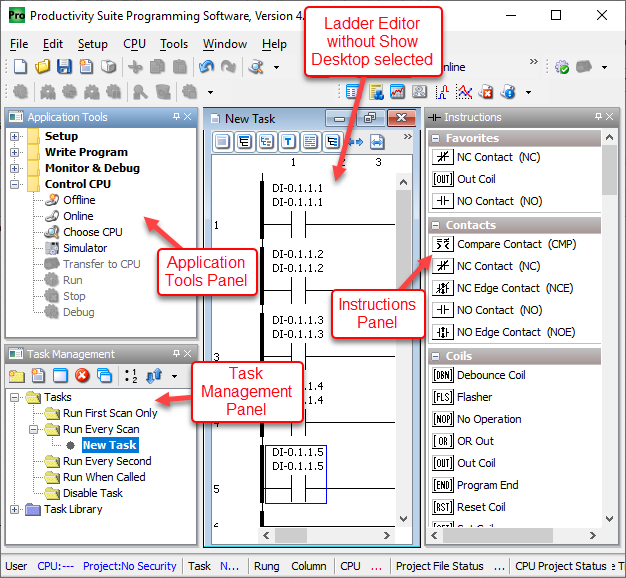Click the Save project toolbar icon
Image resolution: width=626 pixels, height=578 pixels.
point(64,67)
